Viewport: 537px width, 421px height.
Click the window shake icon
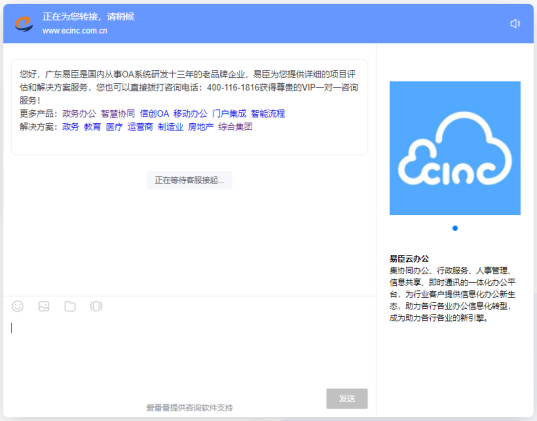96,306
